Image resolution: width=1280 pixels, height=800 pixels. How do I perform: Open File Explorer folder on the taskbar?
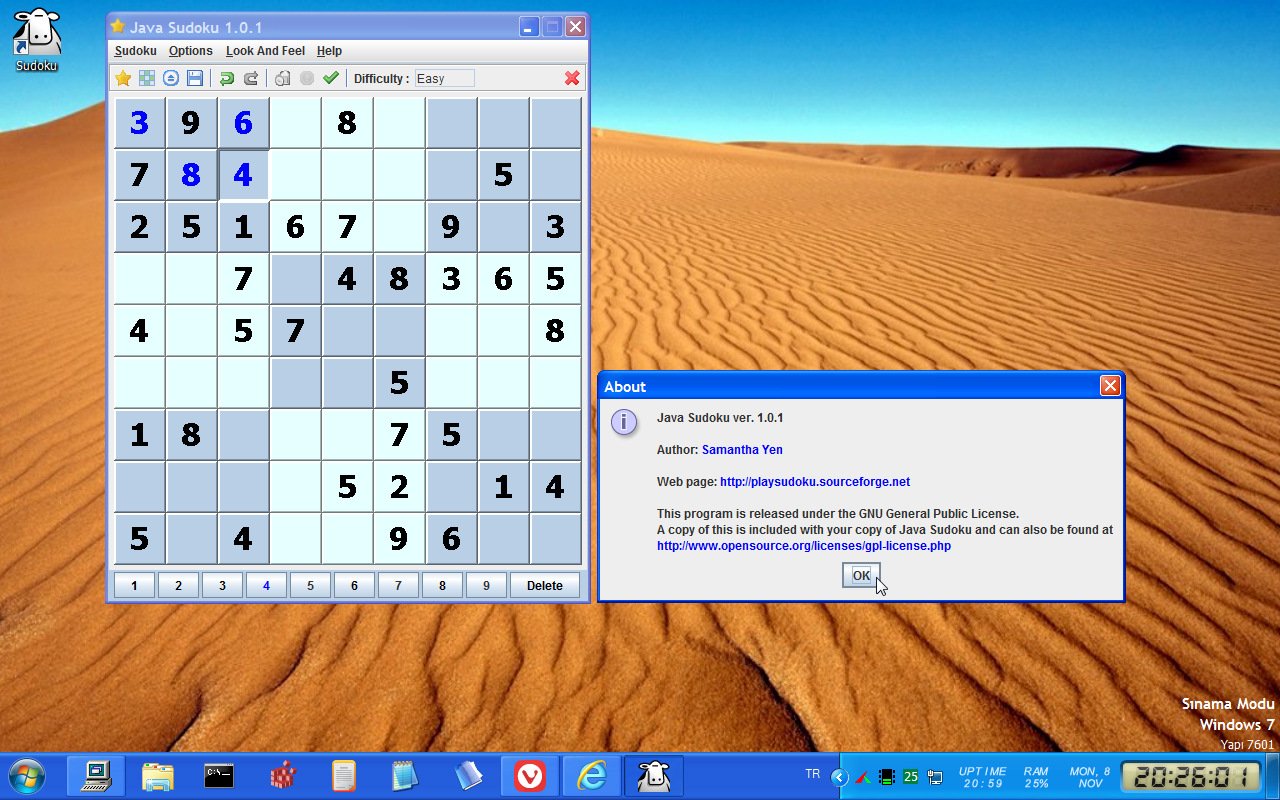click(x=158, y=776)
